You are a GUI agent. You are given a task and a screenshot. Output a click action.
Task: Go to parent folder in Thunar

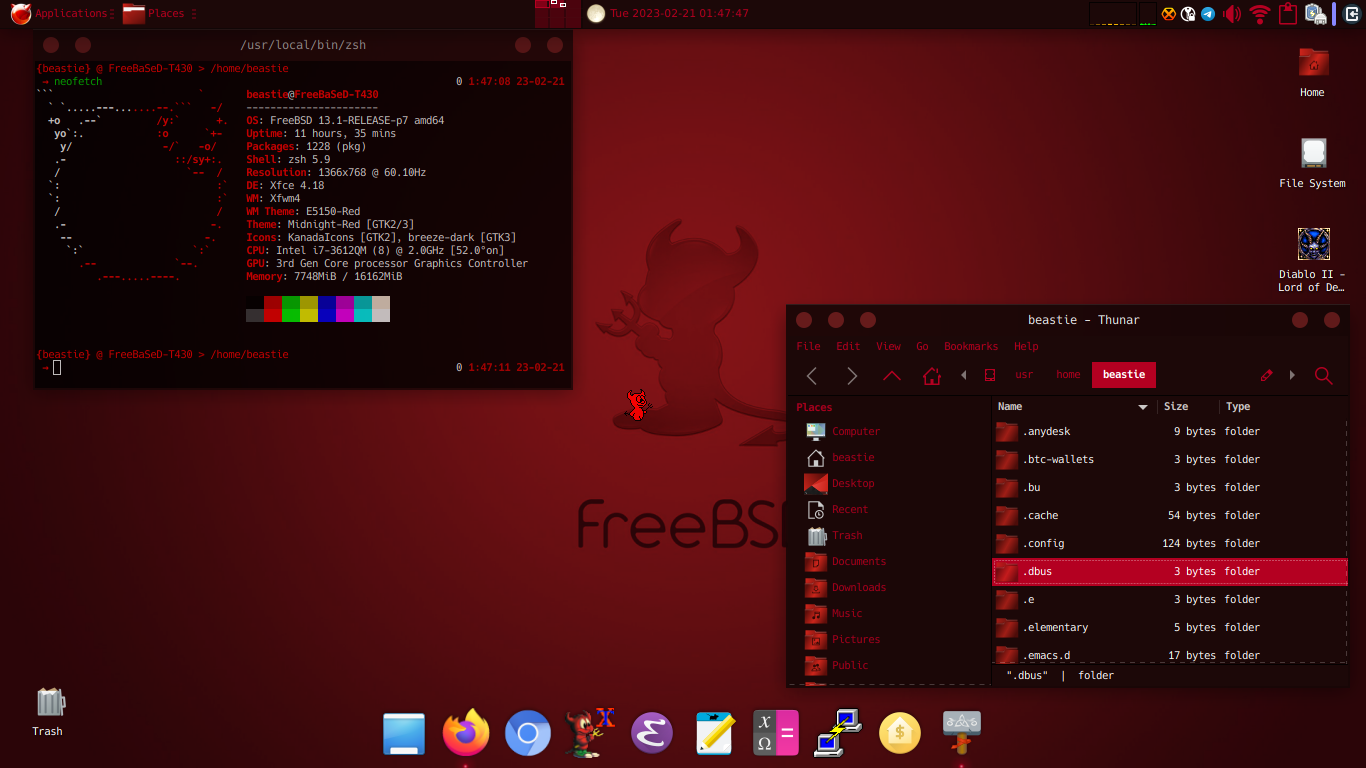(x=892, y=376)
